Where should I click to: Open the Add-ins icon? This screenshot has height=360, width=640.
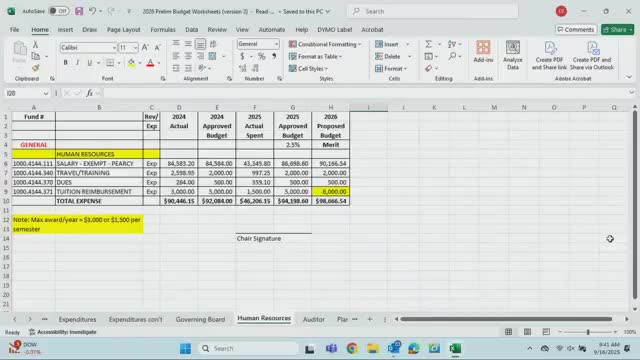tap(483, 52)
